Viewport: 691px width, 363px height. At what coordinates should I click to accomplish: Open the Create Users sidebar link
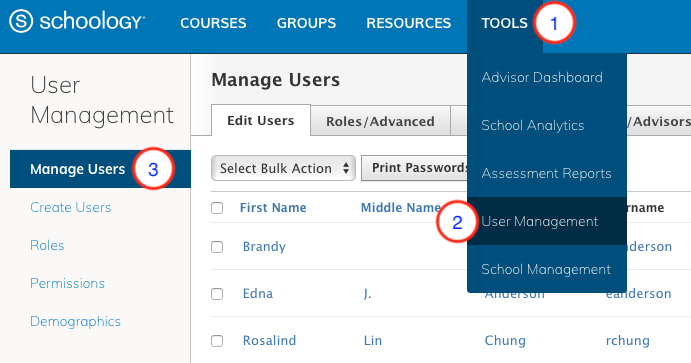[71, 207]
